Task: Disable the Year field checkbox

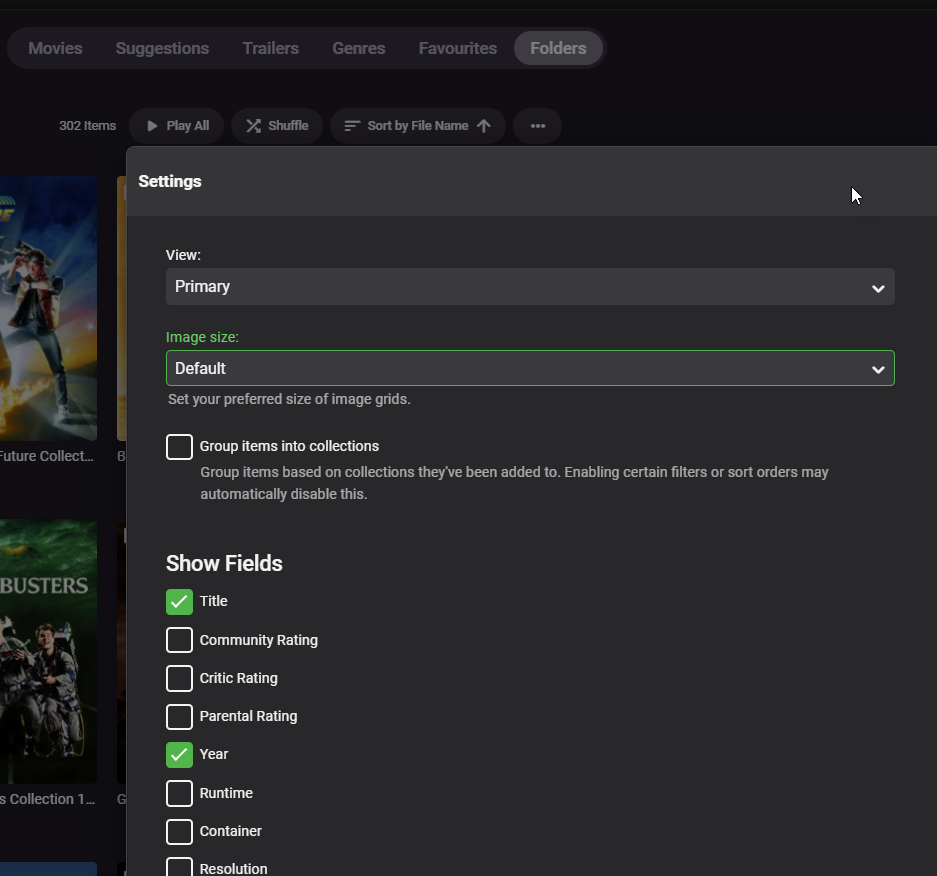Action: coord(179,755)
